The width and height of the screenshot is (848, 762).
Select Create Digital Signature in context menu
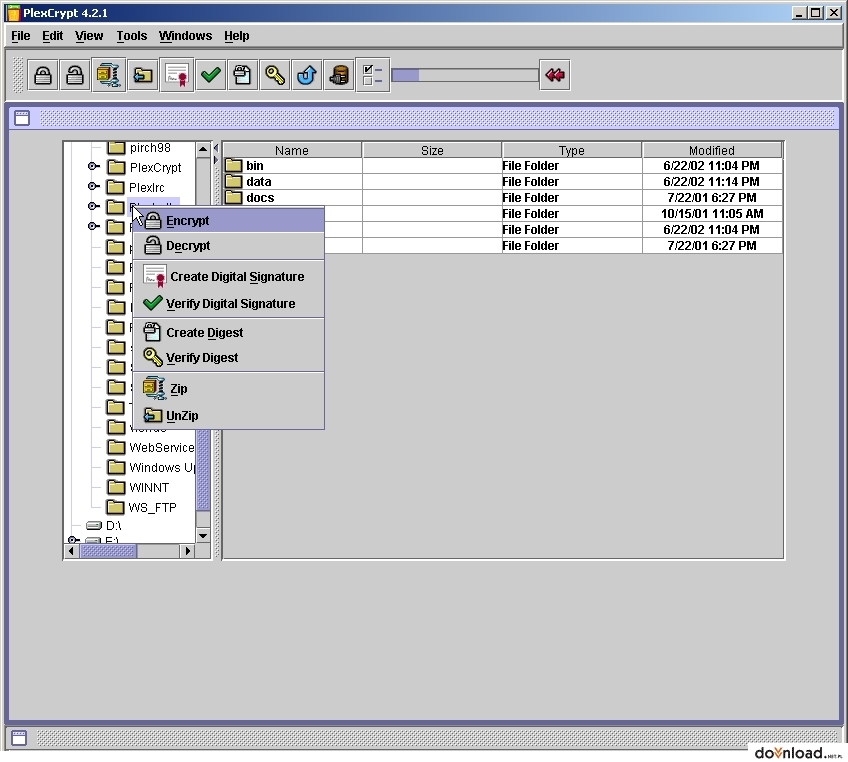coord(229,276)
